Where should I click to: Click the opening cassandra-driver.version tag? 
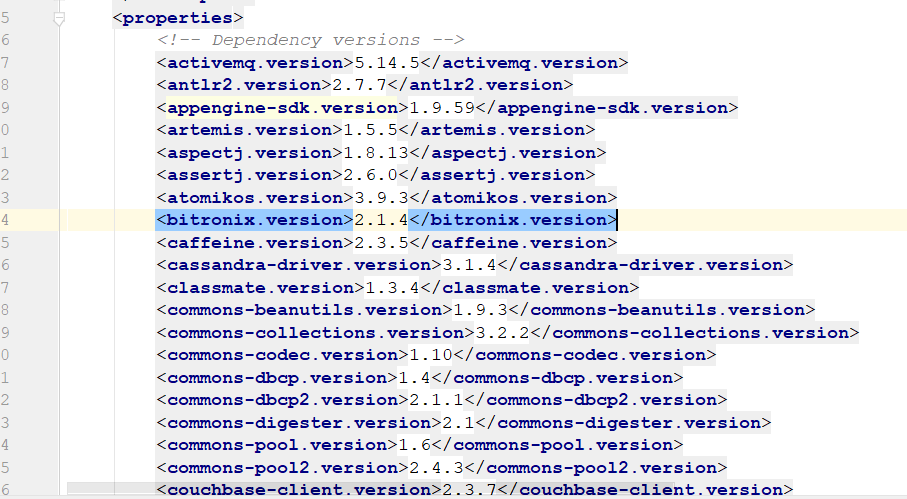[299, 265]
